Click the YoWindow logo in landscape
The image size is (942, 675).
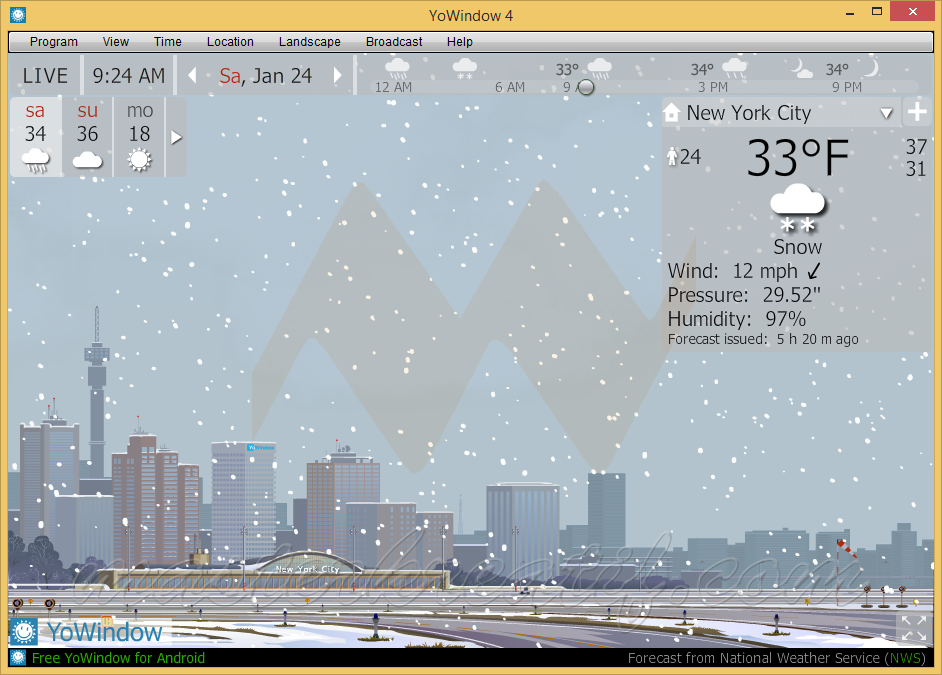(x=87, y=632)
